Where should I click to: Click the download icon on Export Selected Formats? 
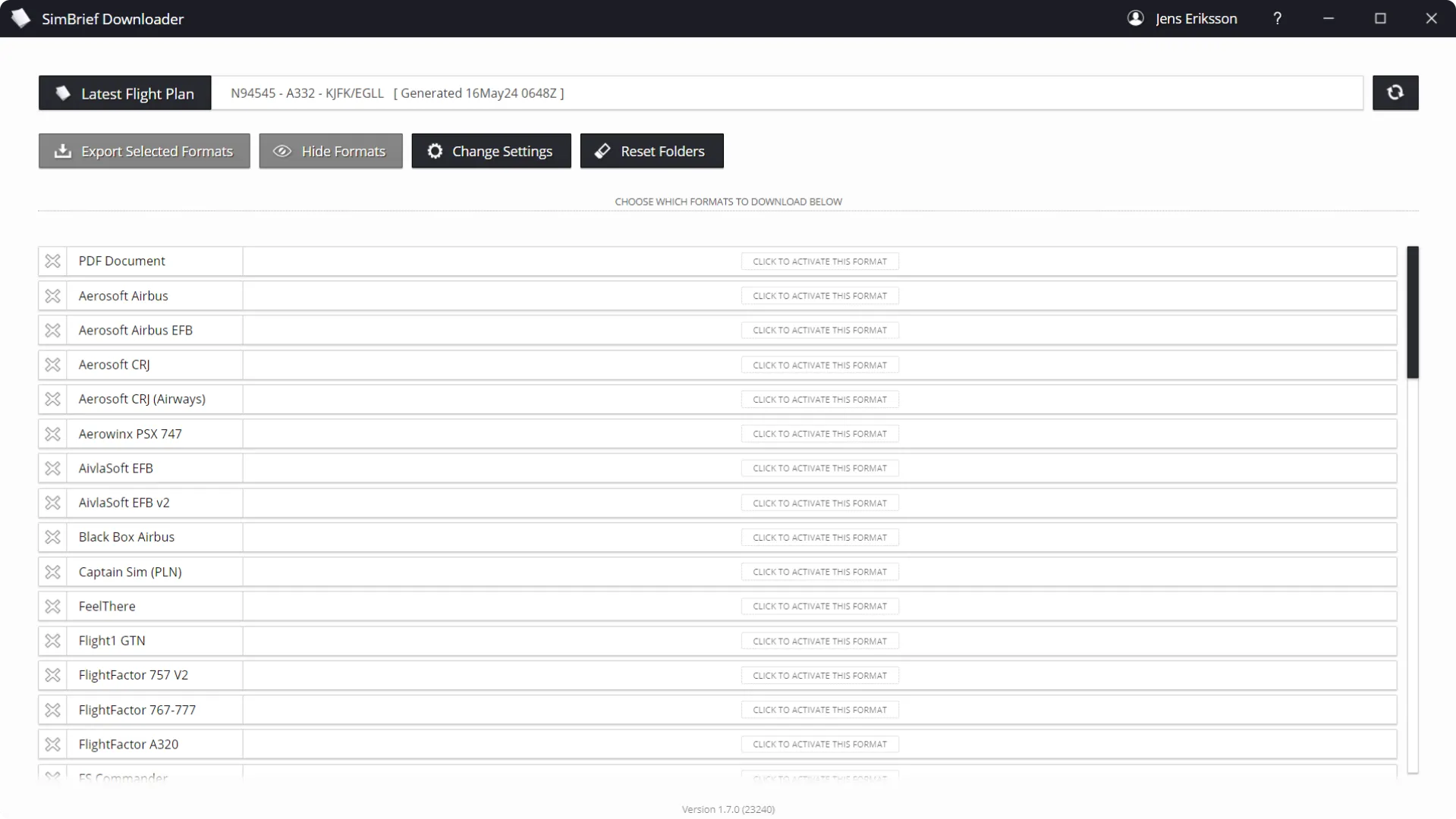coord(61,151)
